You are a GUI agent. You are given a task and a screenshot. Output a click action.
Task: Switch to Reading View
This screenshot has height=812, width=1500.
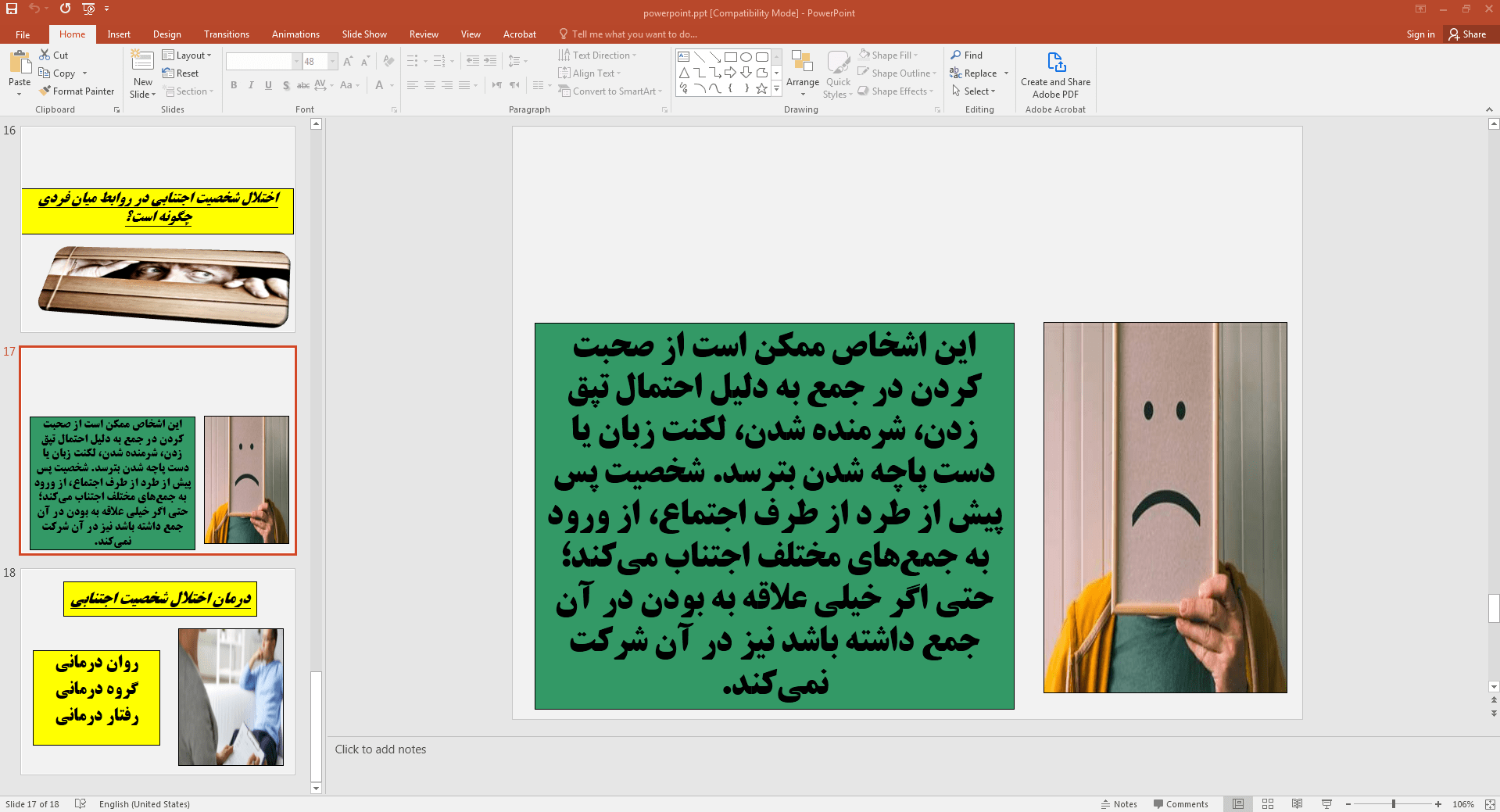point(1298,804)
